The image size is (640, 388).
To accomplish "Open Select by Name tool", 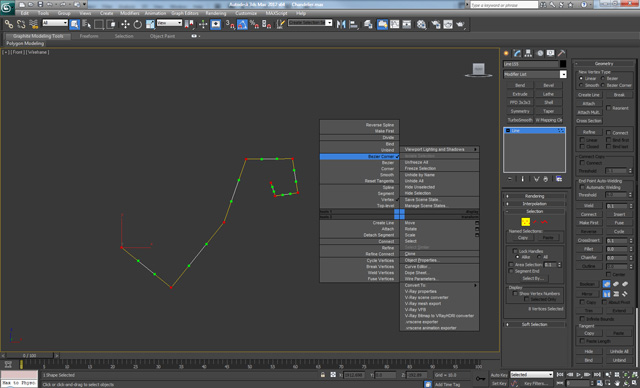I will point(87,24).
